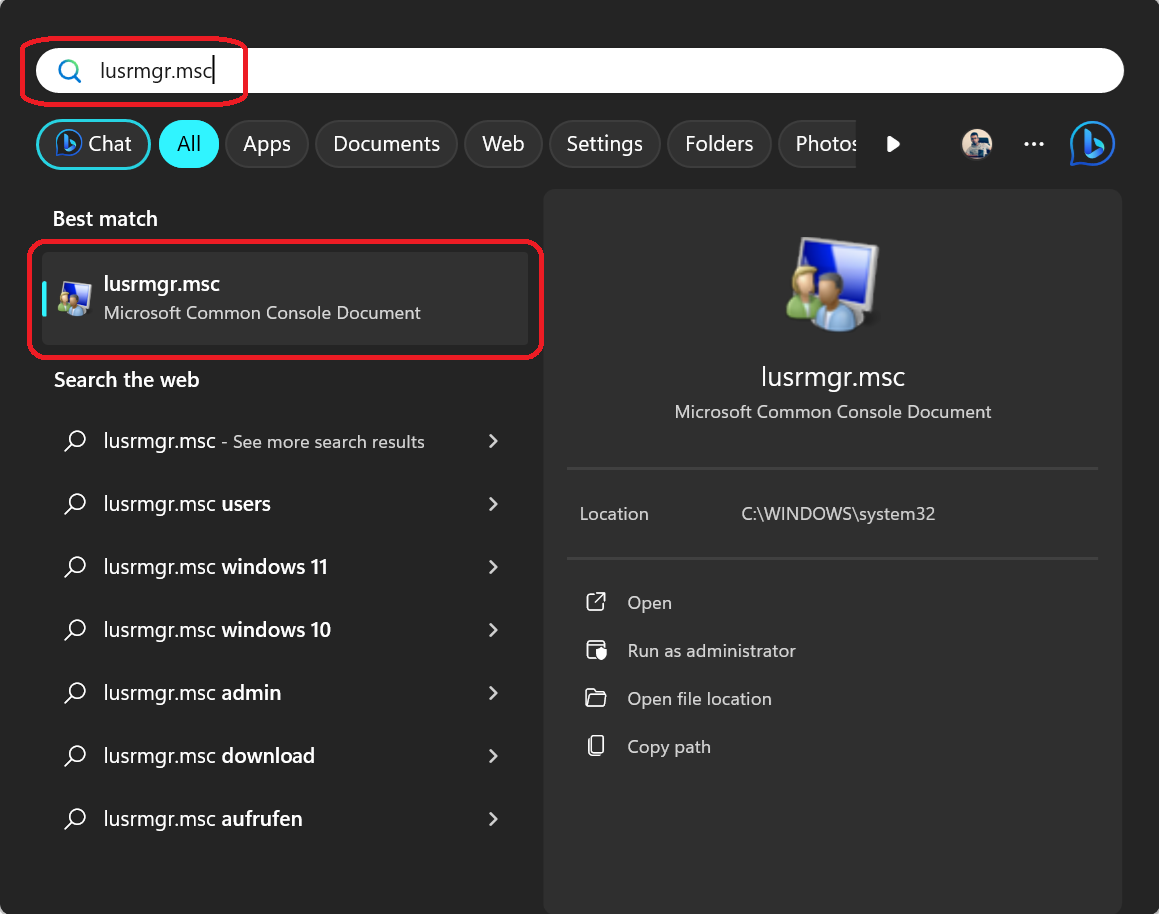
Task: Choose Copy path action
Action: (x=669, y=747)
